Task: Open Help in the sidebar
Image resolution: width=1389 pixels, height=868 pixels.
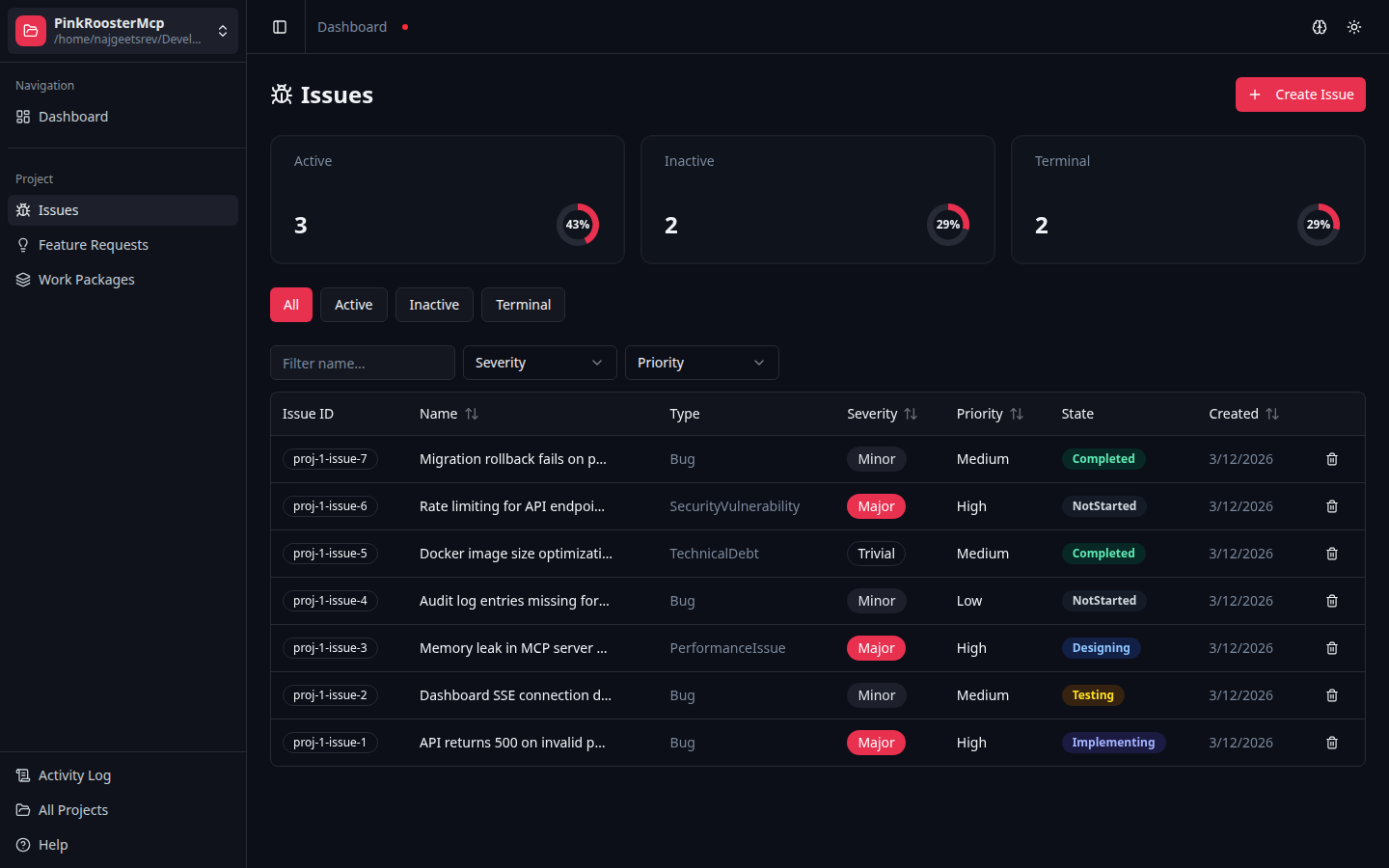Action: pos(123,845)
